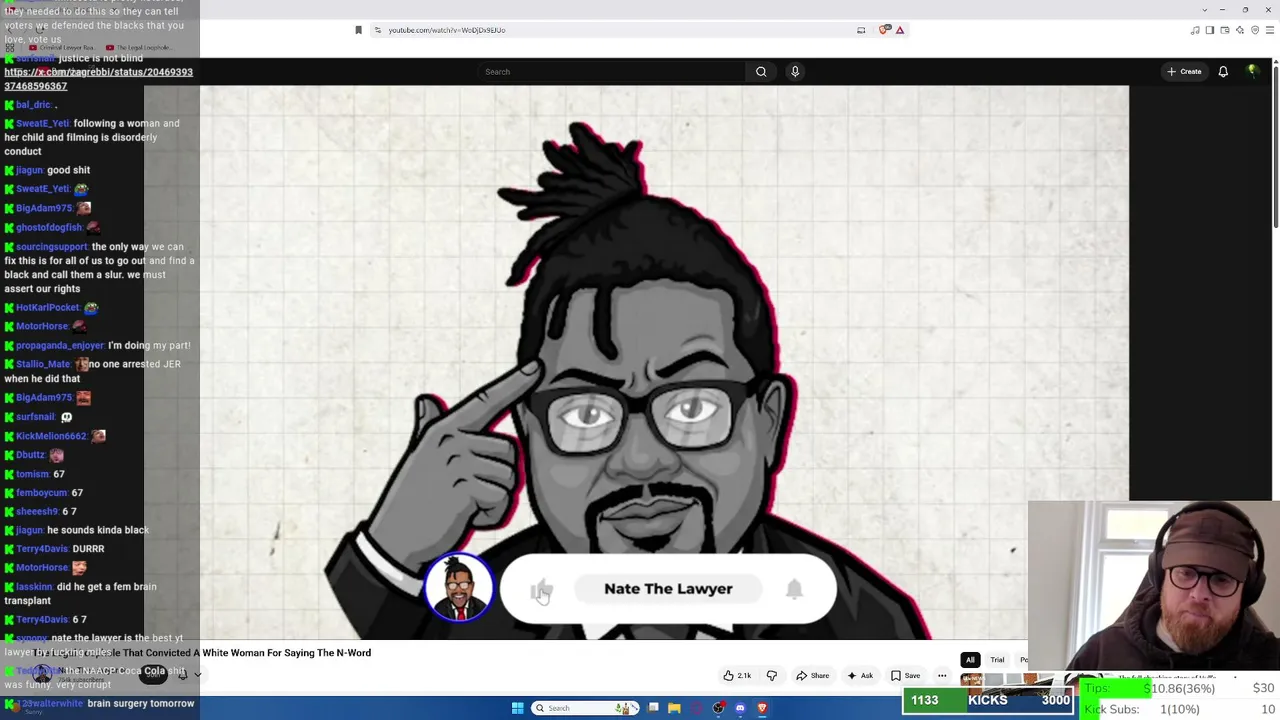The height and width of the screenshot is (720, 1280).
Task: Start voice search with the microphone icon
Action: click(x=795, y=72)
